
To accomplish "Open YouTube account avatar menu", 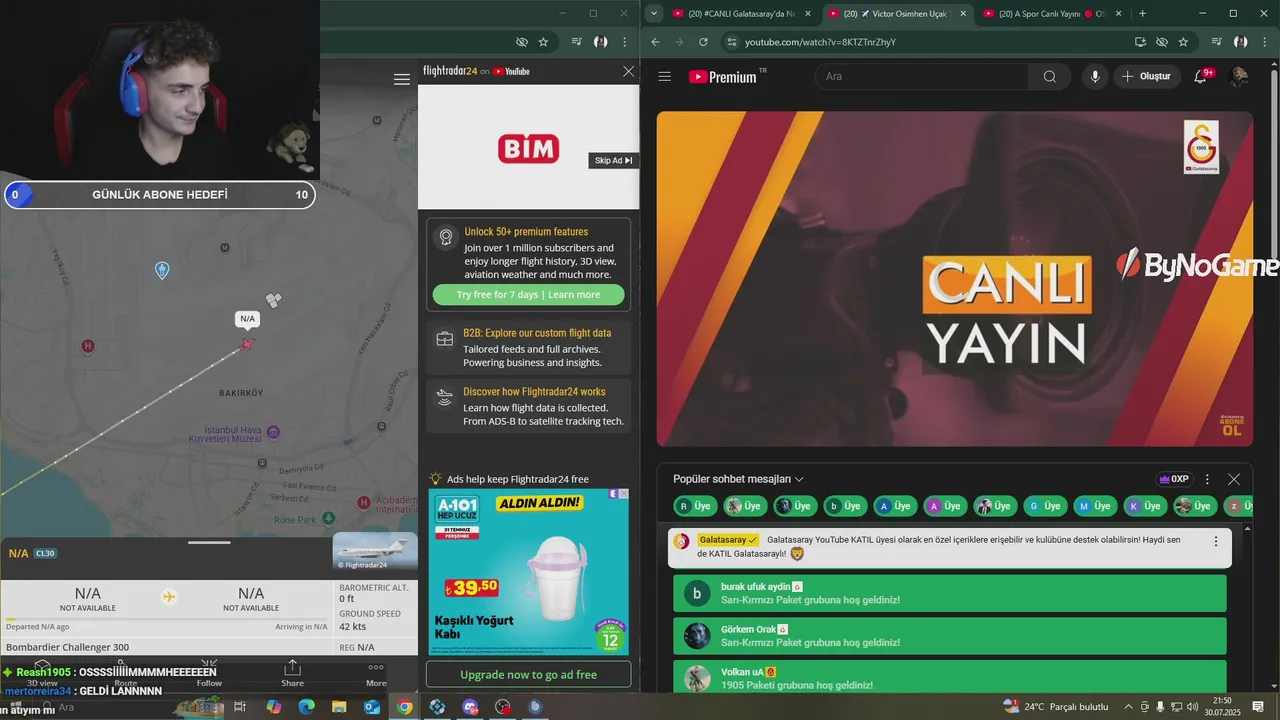I will pyautogui.click(x=1239, y=77).
